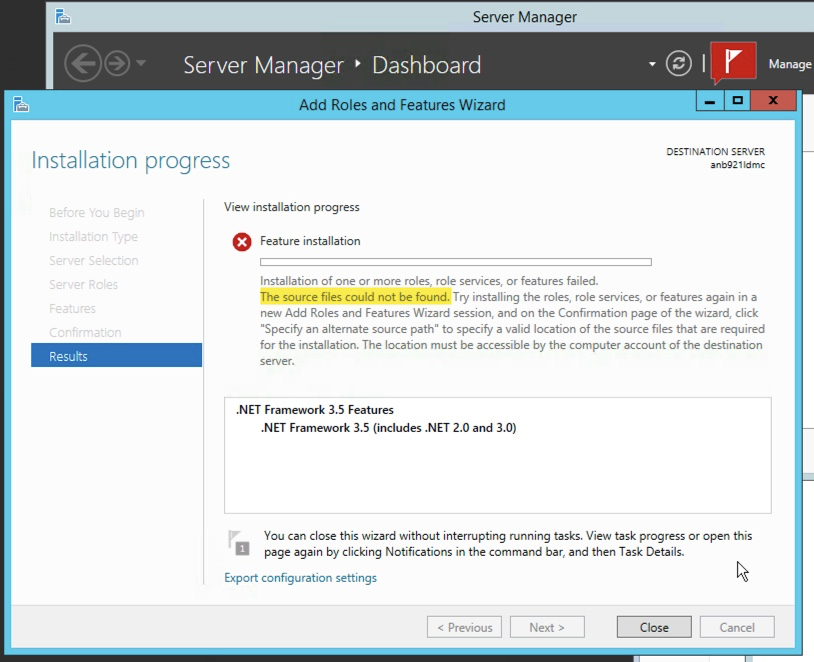Open the Notifications flag icon

click(x=733, y=62)
